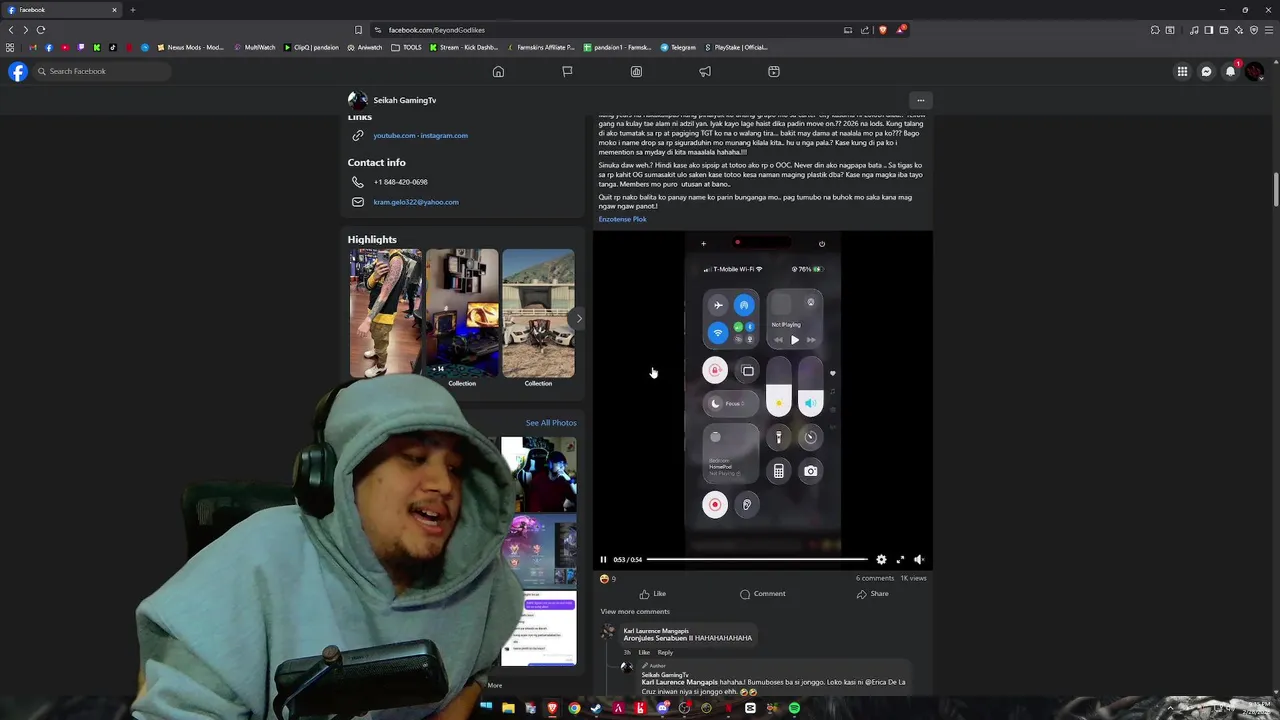Open the Nexus Mods bookmark
The width and height of the screenshot is (1280, 720).
click(190, 47)
